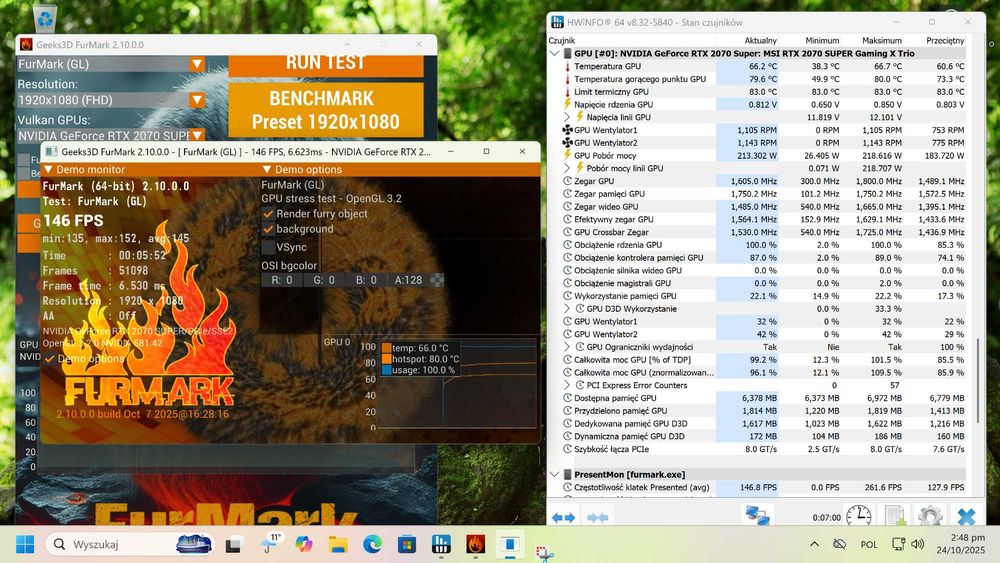This screenshot has width=1000, height=563.
Task: Click OSI bgcolor preview swatch
Action: [x=438, y=280]
